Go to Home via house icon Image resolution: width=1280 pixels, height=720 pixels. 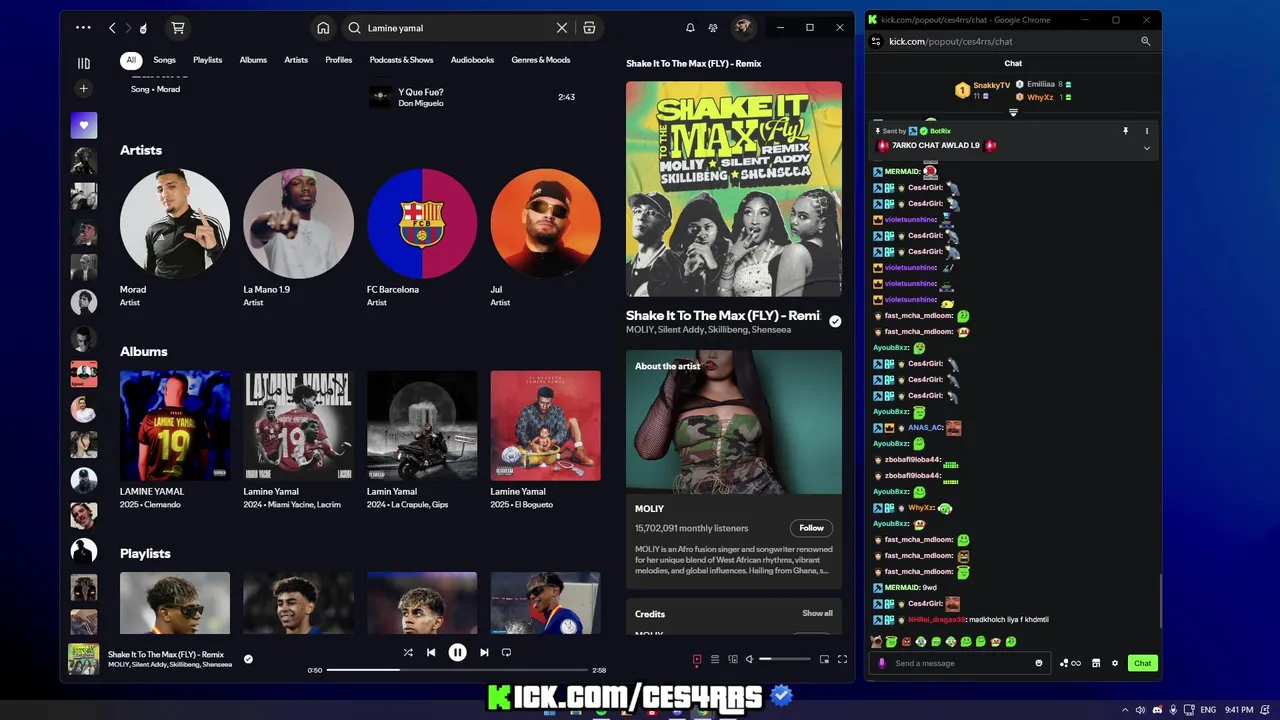[323, 28]
